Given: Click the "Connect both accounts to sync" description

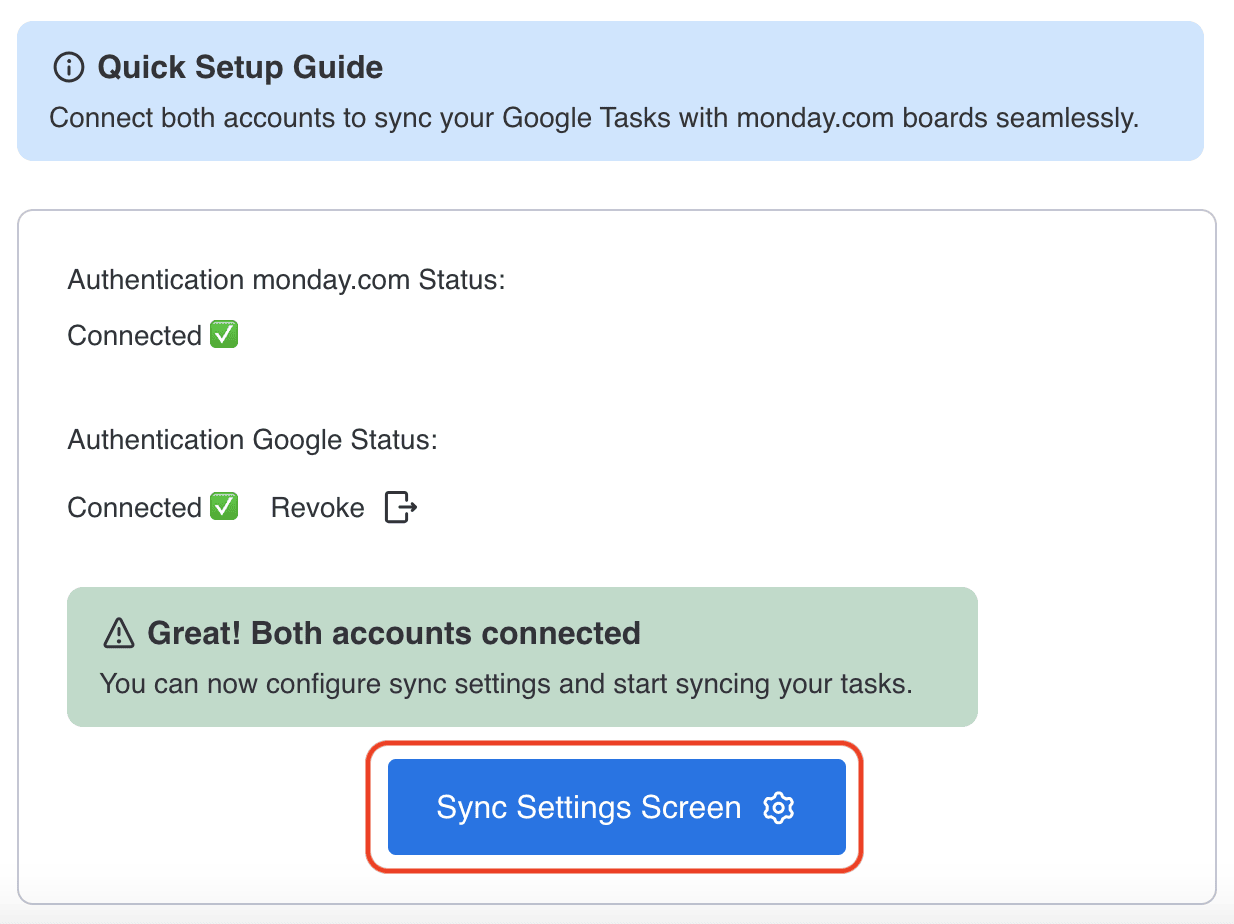Looking at the screenshot, I should (x=594, y=118).
